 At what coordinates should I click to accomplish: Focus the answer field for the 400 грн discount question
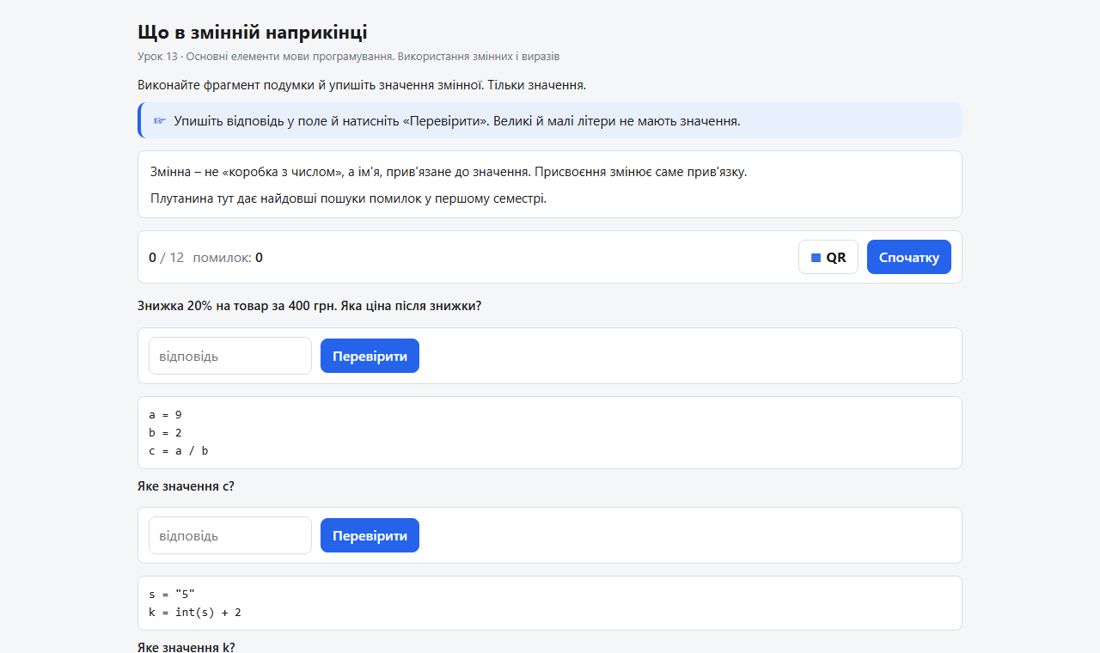click(230, 356)
